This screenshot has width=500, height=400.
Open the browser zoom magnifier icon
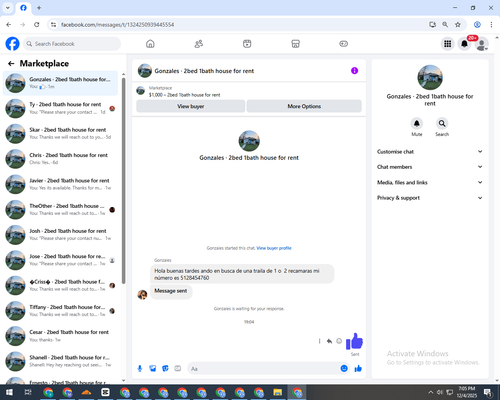[445, 25]
